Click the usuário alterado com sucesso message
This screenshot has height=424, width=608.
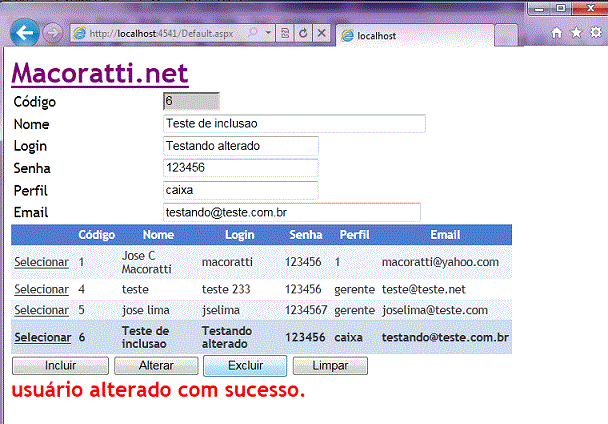click(x=158, y=390)
